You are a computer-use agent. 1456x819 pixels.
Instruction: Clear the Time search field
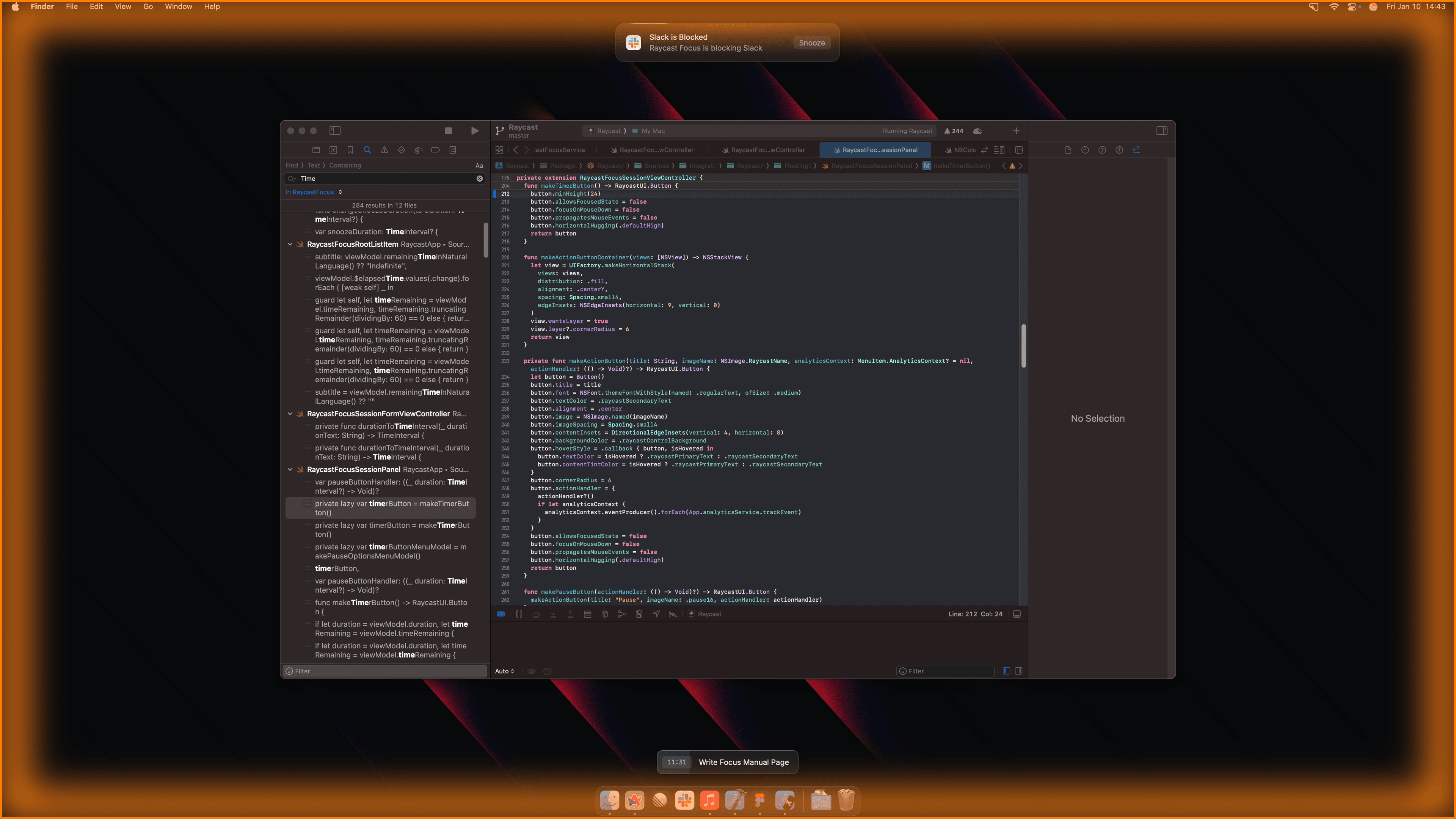[479, 179]
